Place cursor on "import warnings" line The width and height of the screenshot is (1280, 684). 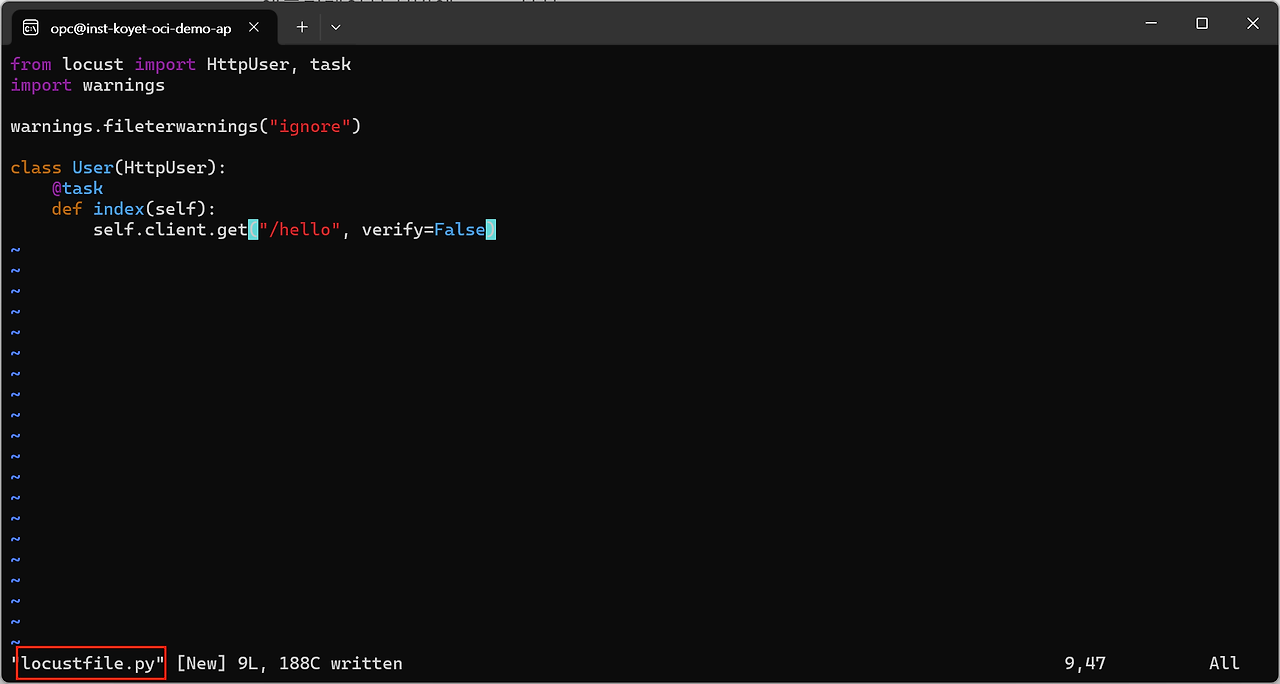pyautogui.click(x=88, y=85)
